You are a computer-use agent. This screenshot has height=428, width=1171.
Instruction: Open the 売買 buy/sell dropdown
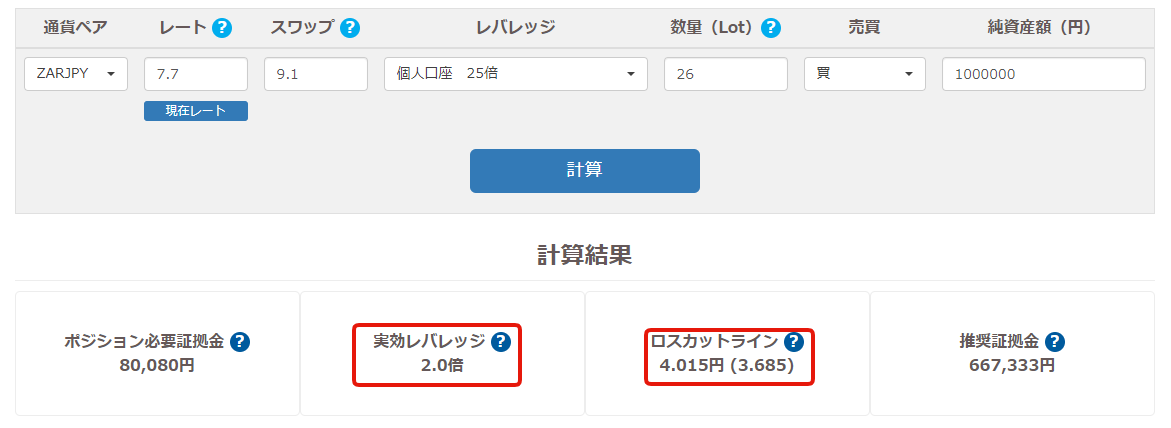tap(864, 74)
